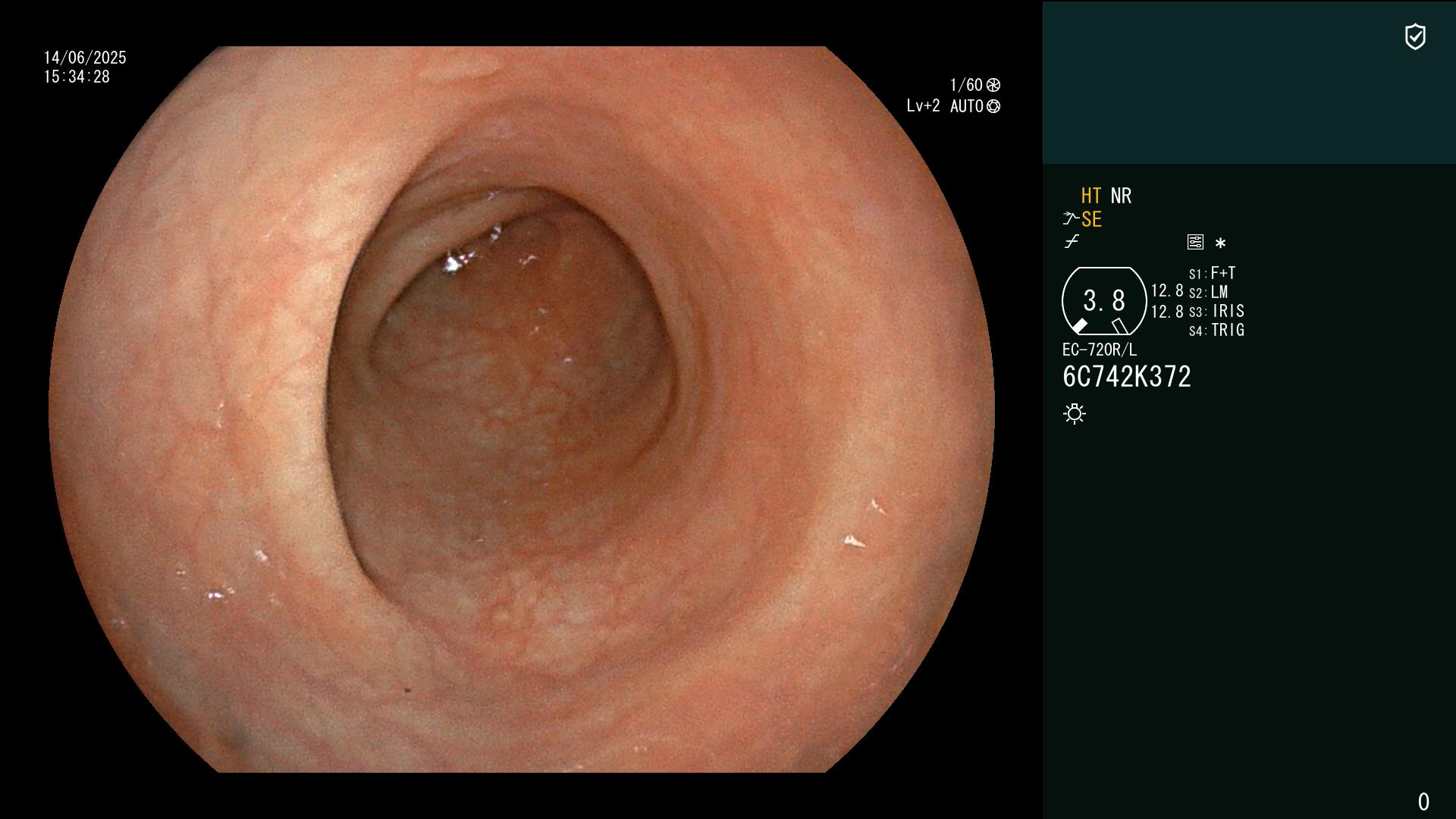
Task: Click the iris icon next to AUTO
Action: coord(993,106)
